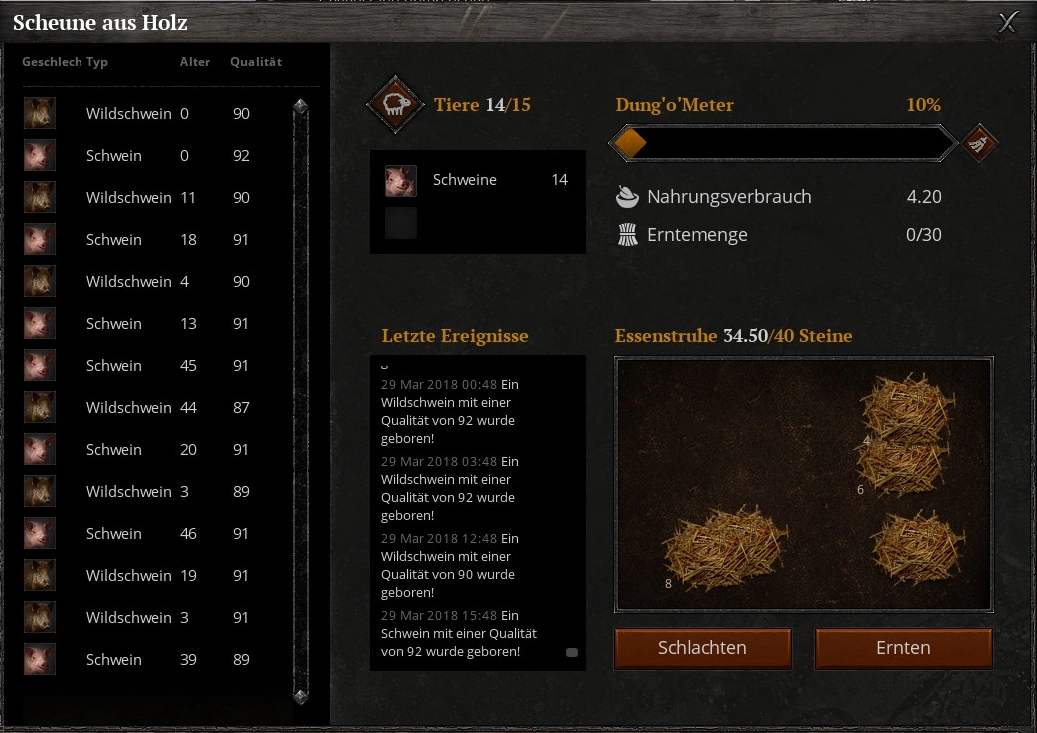Select the straw pile with count 8
This screenshot has width=1037, height=733.
coord(725,549)
